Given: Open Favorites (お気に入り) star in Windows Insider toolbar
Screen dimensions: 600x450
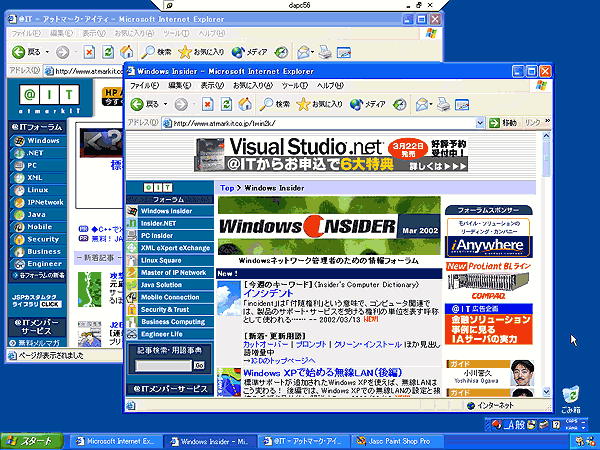Looking at the screenshot, I should [x=320, y=104].
